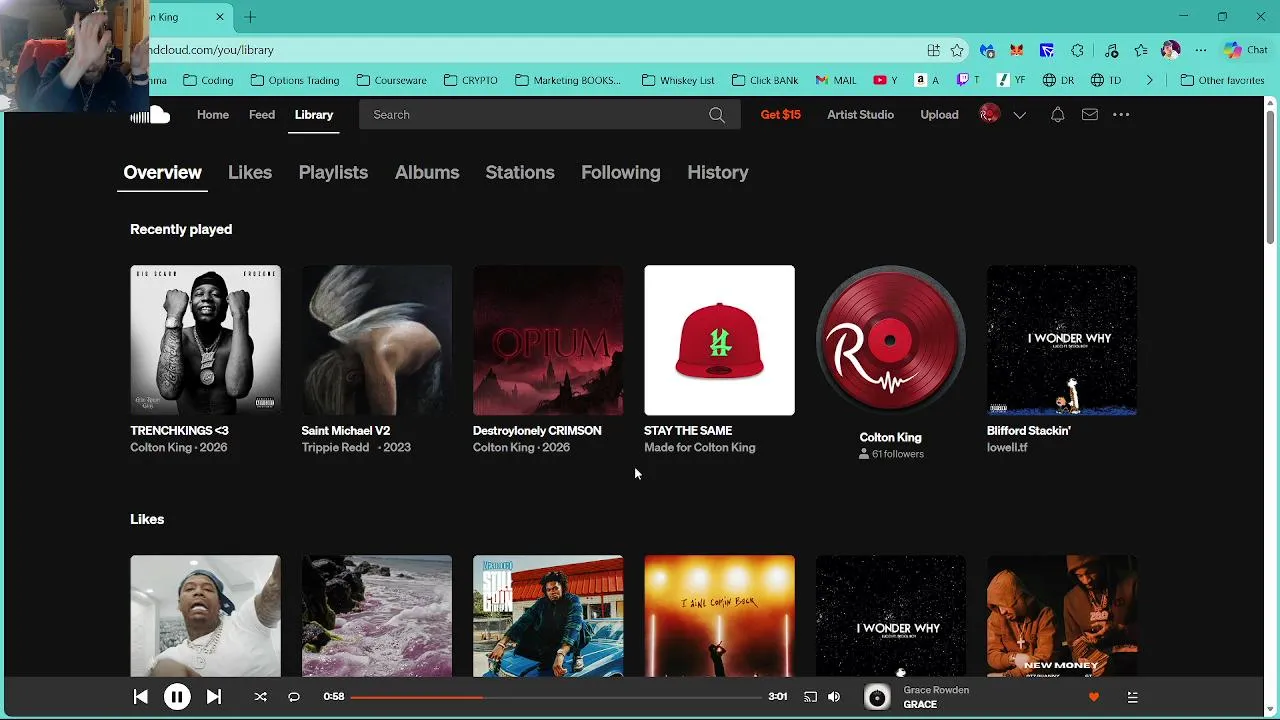Add page to favorites star icon
Viewport: 1280px width, 720px height.
point(957,50)
